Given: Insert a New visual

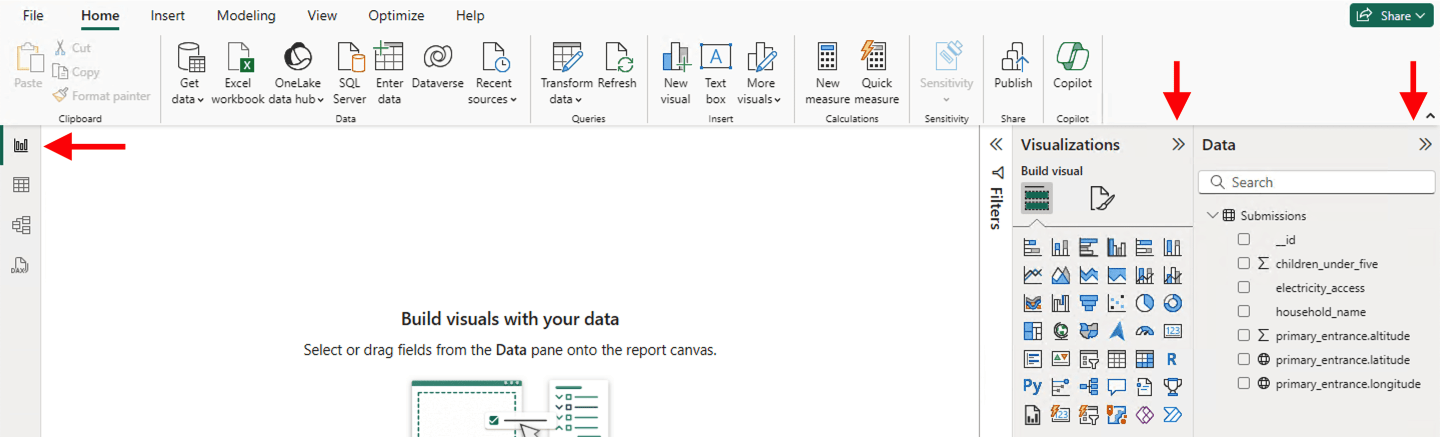Looking at the screenshot, I should tap(676, 73).
